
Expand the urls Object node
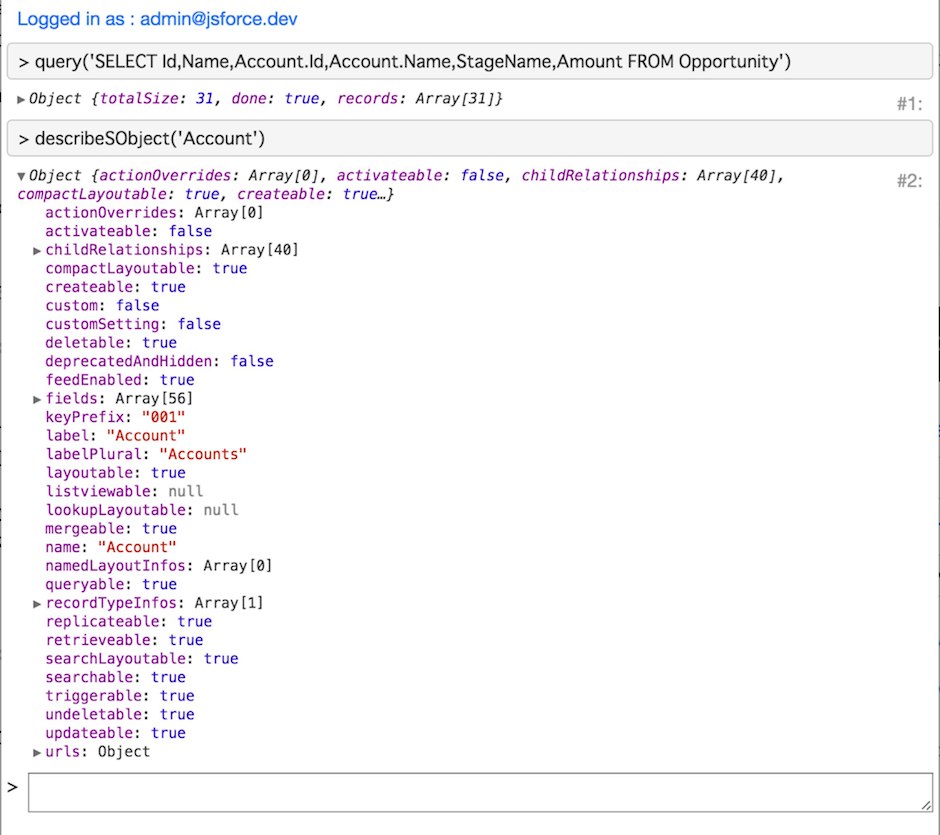click(37, 751)
